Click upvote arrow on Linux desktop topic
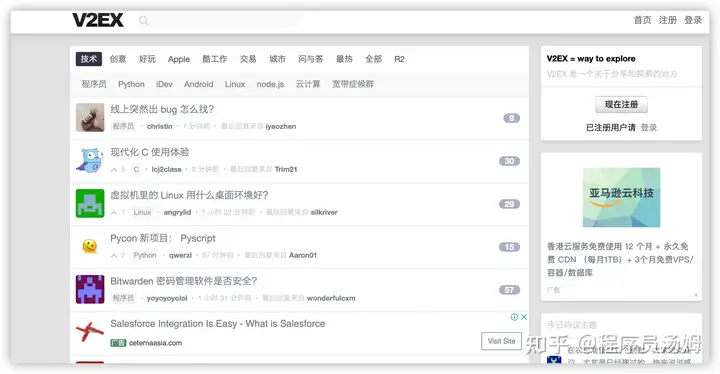This screenshot has width=720, height=374. [114, 212]
